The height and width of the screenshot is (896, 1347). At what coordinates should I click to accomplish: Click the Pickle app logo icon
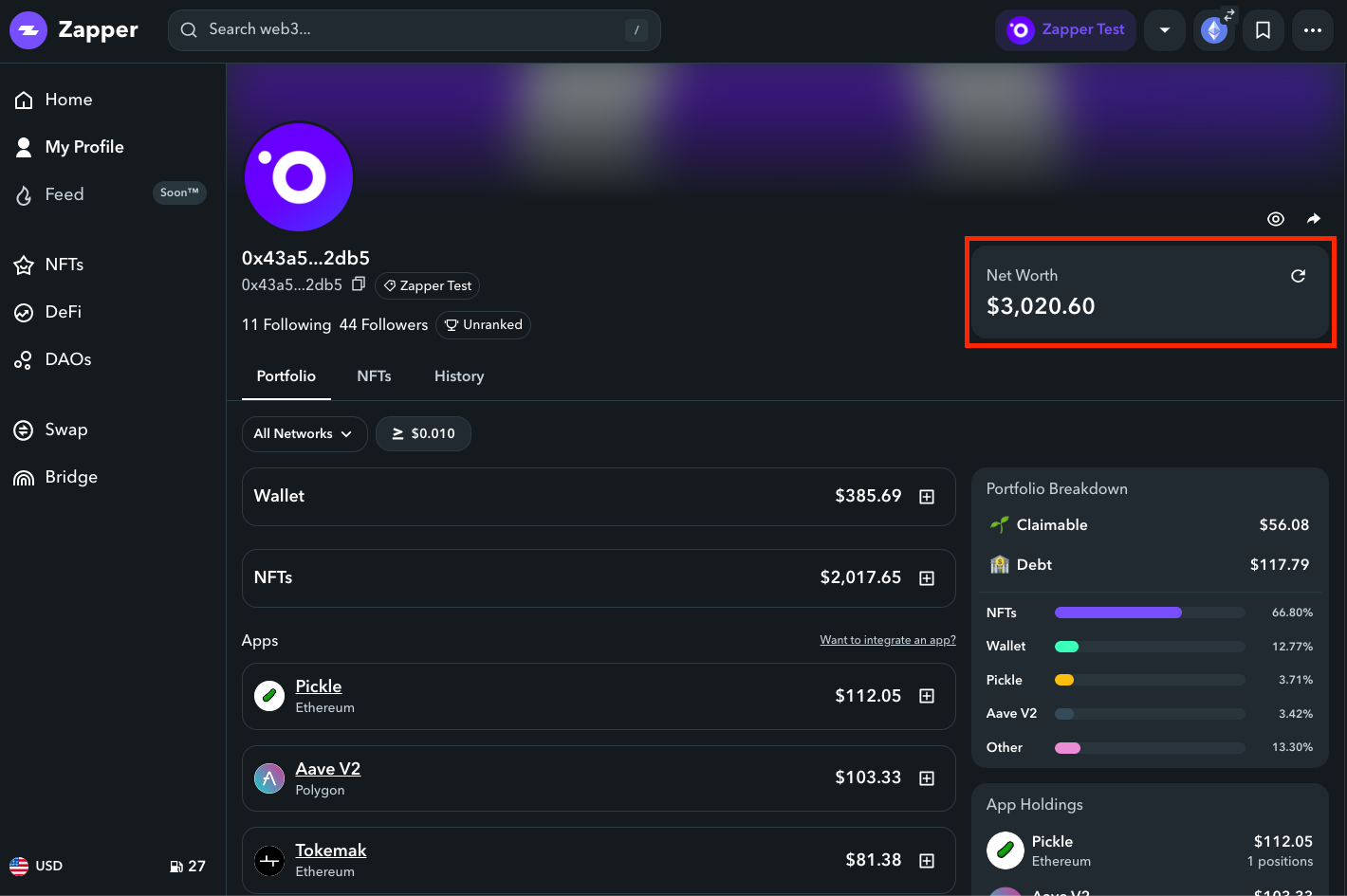point(269,696)
